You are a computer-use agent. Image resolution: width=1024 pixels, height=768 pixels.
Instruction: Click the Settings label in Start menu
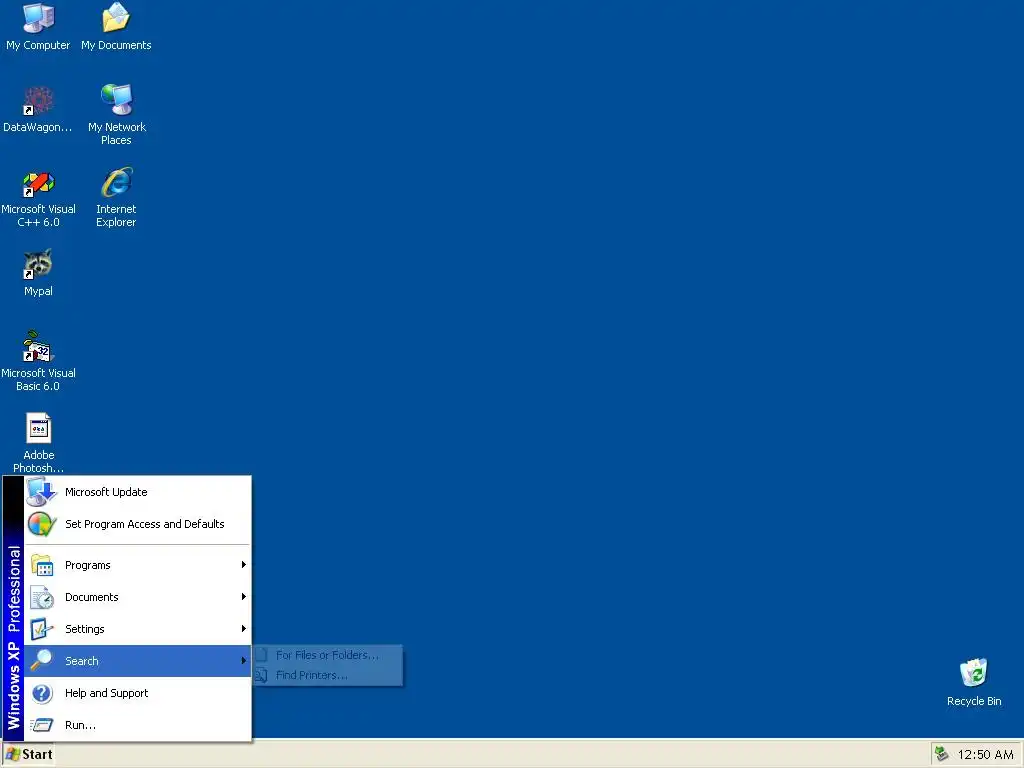85,629
